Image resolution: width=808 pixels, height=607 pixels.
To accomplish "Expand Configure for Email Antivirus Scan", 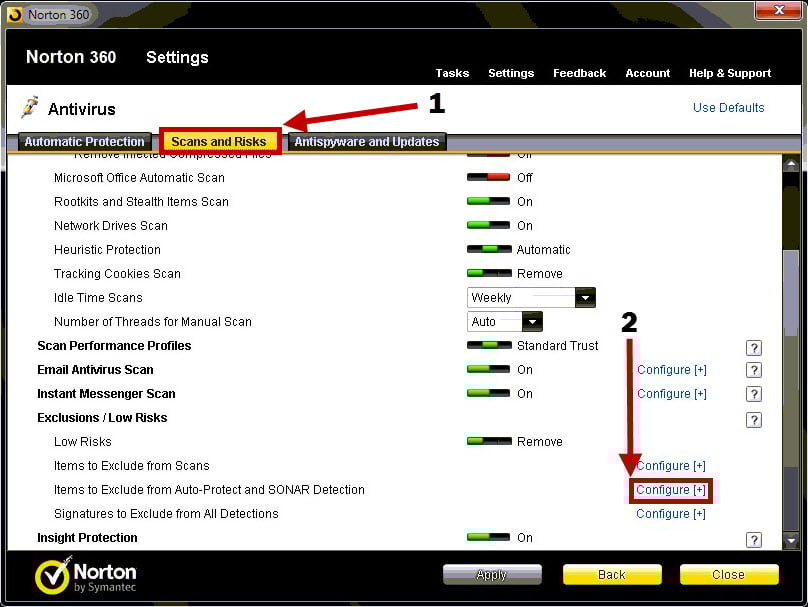I will click(672, 370).
